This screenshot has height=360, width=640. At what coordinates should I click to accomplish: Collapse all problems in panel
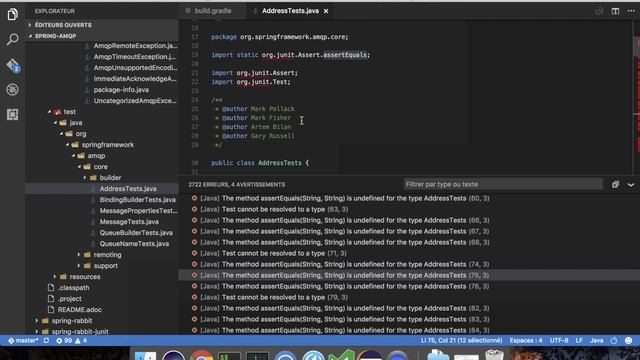pyautogui.click(x=615, y=184)
